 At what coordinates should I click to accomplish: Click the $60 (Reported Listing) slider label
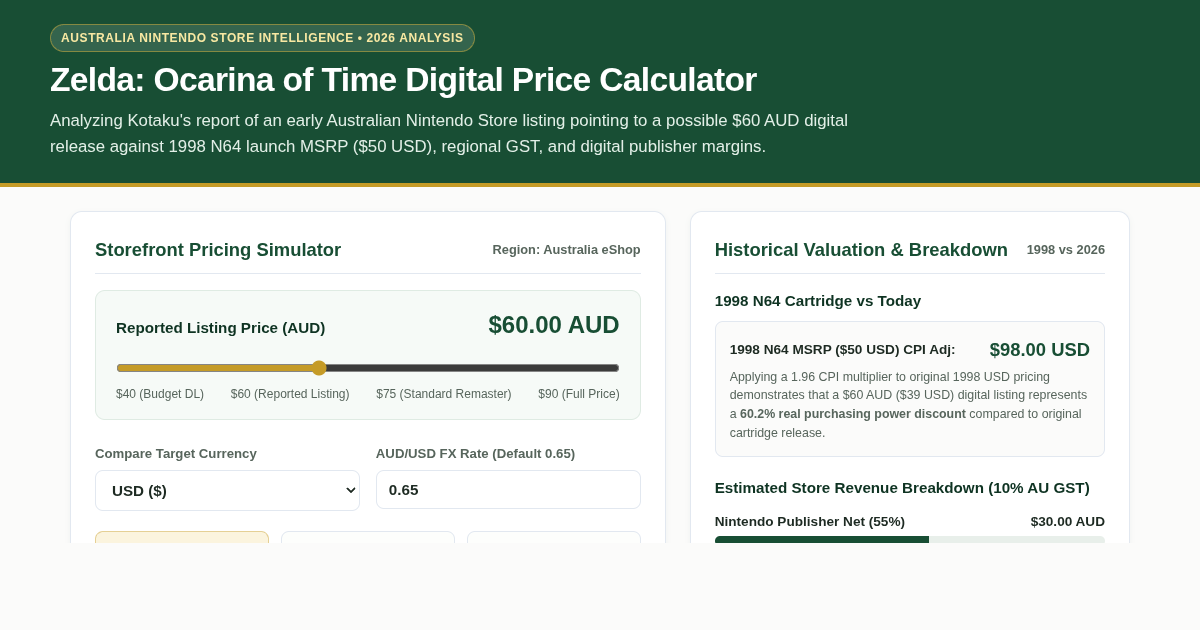[x=290, y=394]
